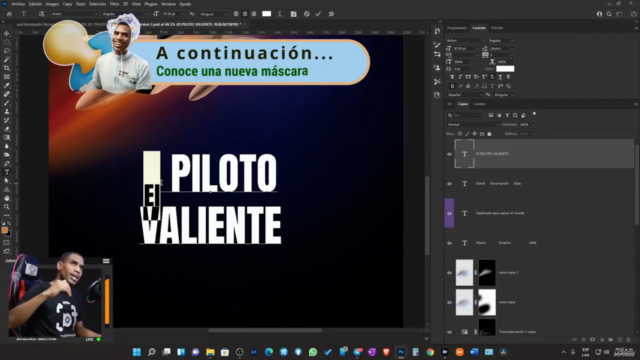Open font style dropdown in options bar
Viewport: 640px width, 360px height.
click(x=124, y=14)
